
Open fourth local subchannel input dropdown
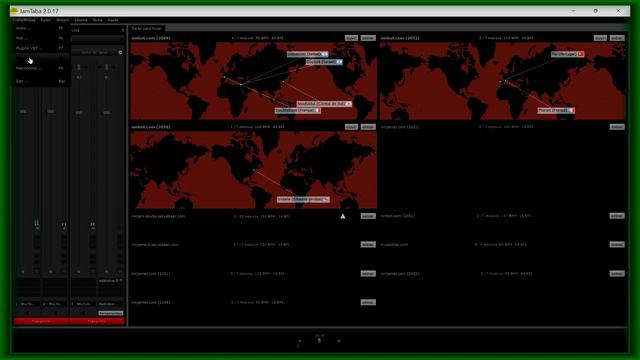coord(111,304)
